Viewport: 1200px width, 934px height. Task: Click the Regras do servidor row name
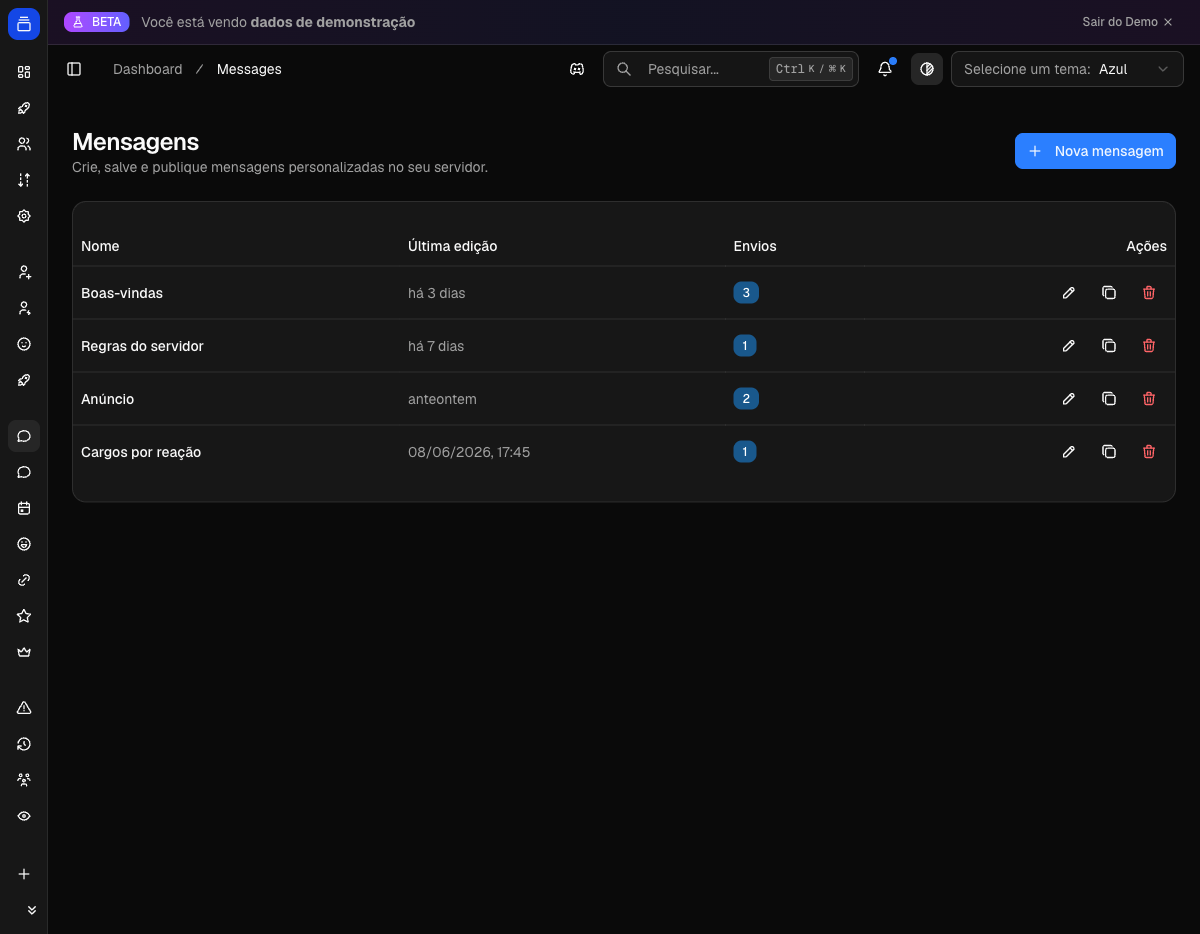click(142, 346)
